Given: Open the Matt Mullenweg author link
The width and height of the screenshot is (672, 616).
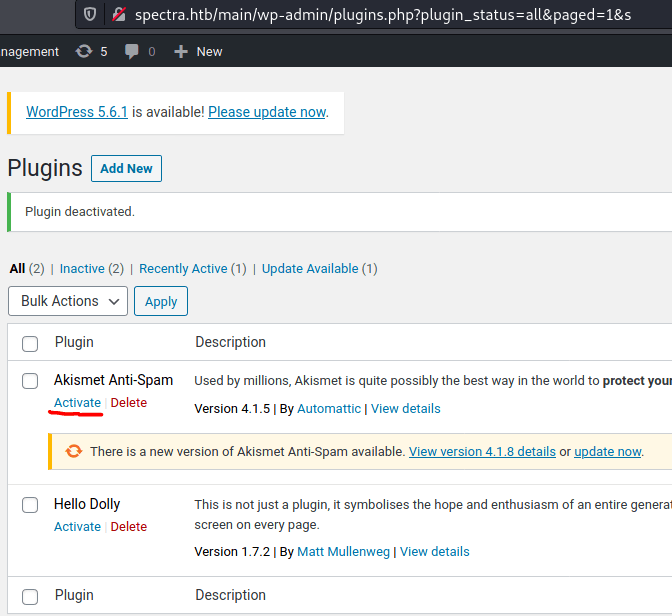Looking at the screenshot, I should point(343,551).
